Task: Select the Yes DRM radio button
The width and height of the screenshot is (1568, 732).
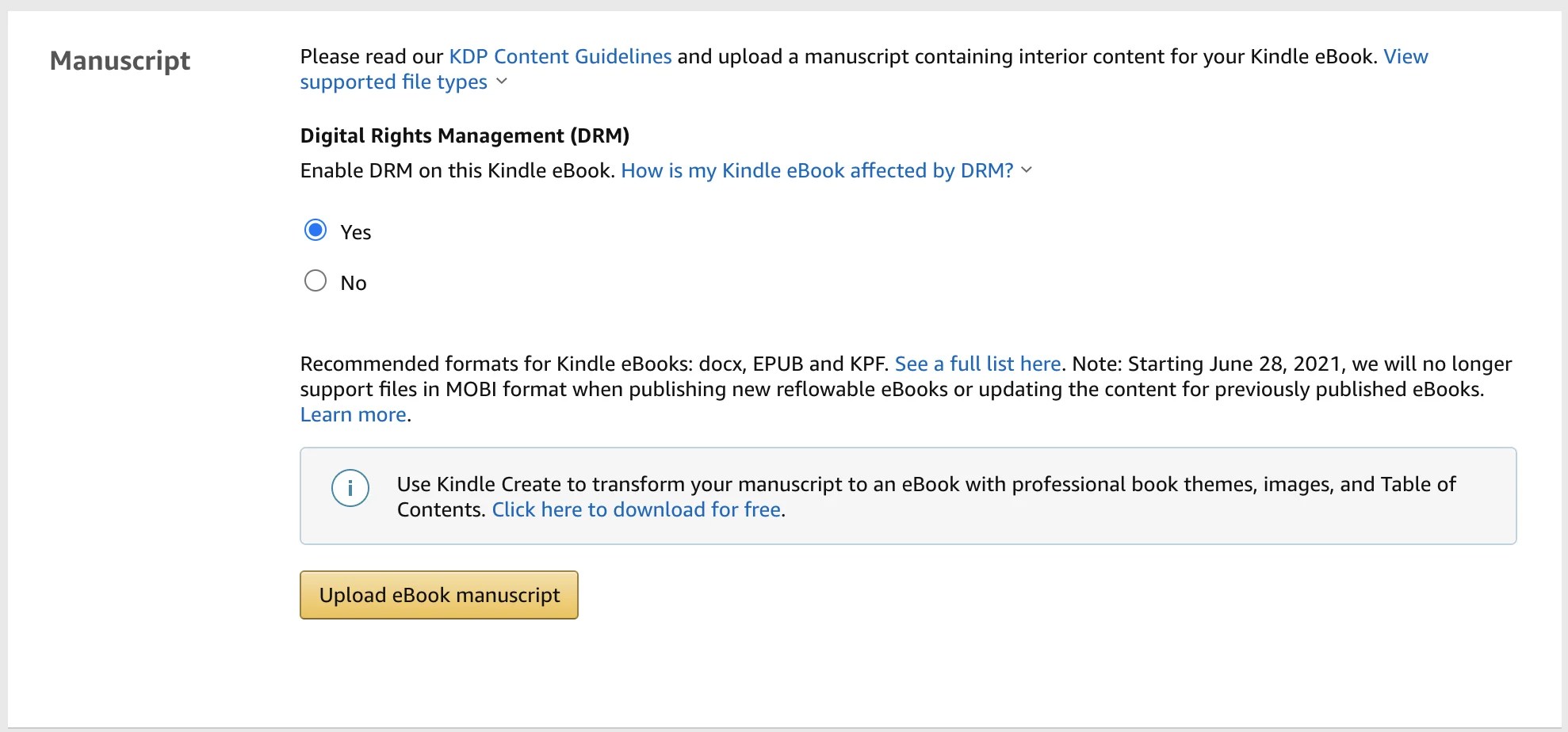Action: [x=316, y=230]
